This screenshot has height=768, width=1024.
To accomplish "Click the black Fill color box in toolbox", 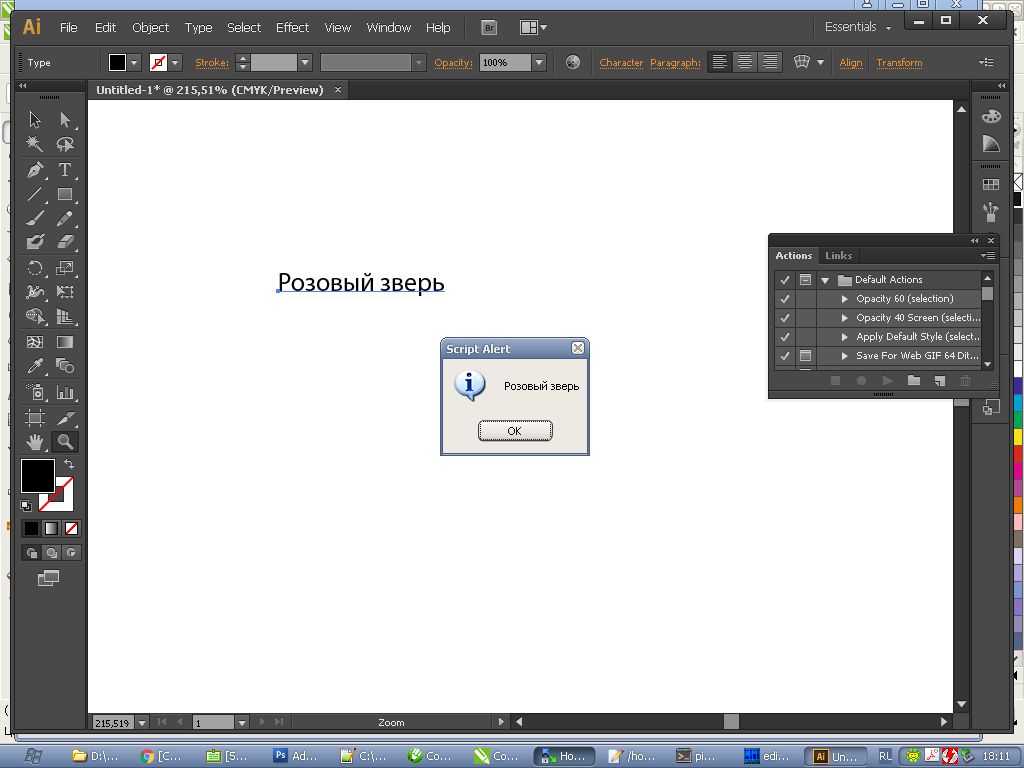I will [38, 476].
